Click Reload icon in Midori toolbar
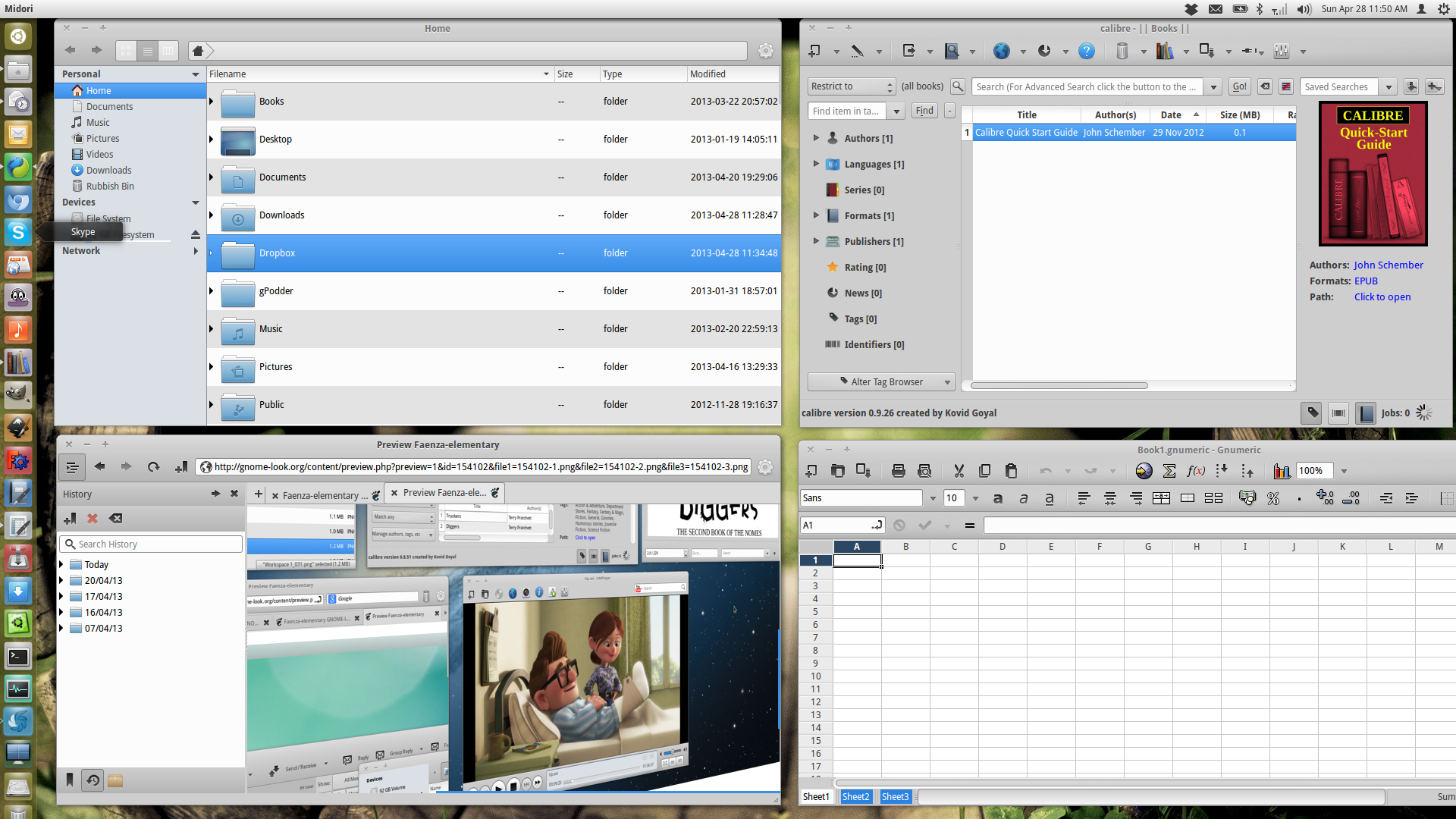 pyautogui.click(x=153, y=467)
